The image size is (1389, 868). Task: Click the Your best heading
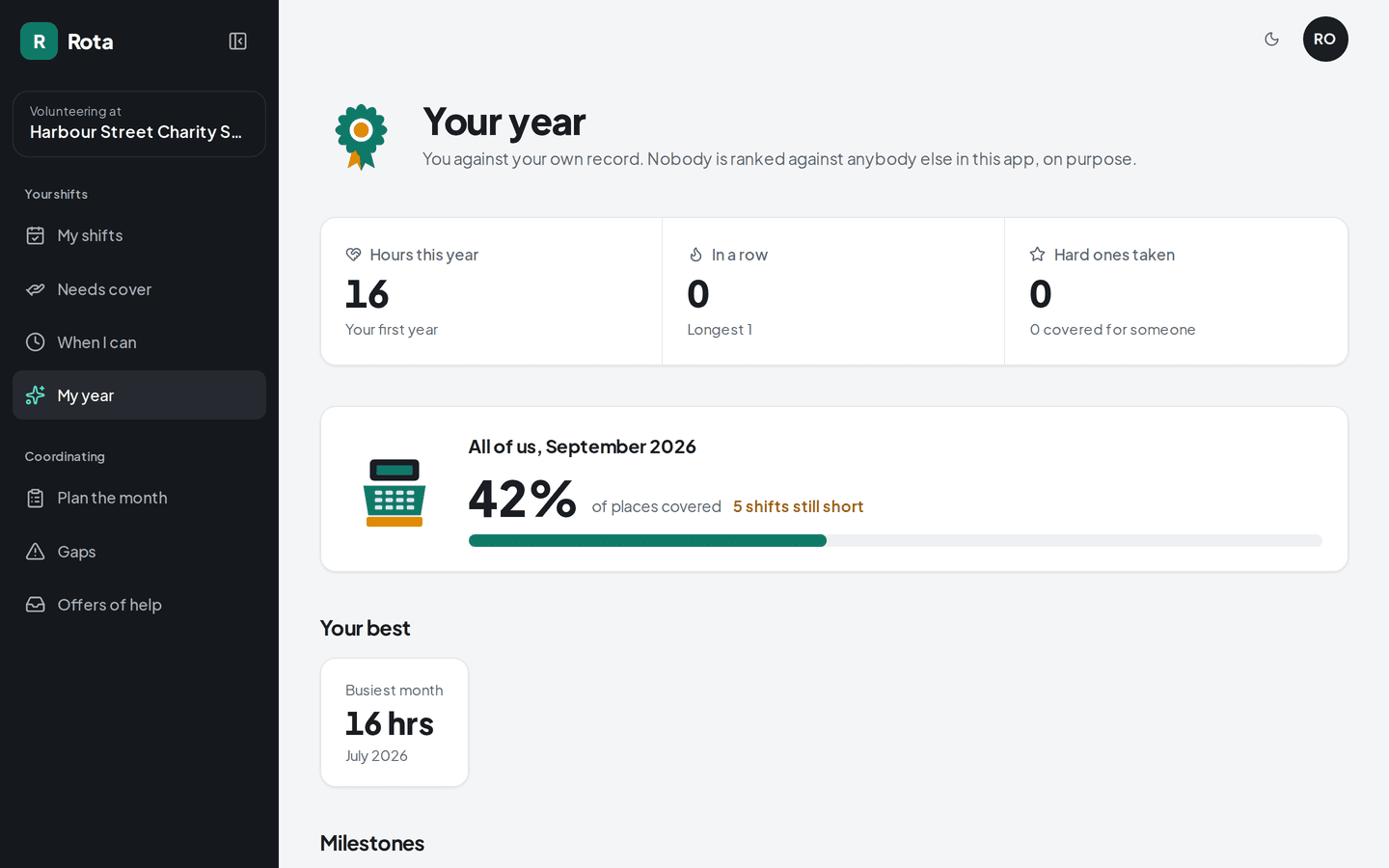[x=366, y=628]
